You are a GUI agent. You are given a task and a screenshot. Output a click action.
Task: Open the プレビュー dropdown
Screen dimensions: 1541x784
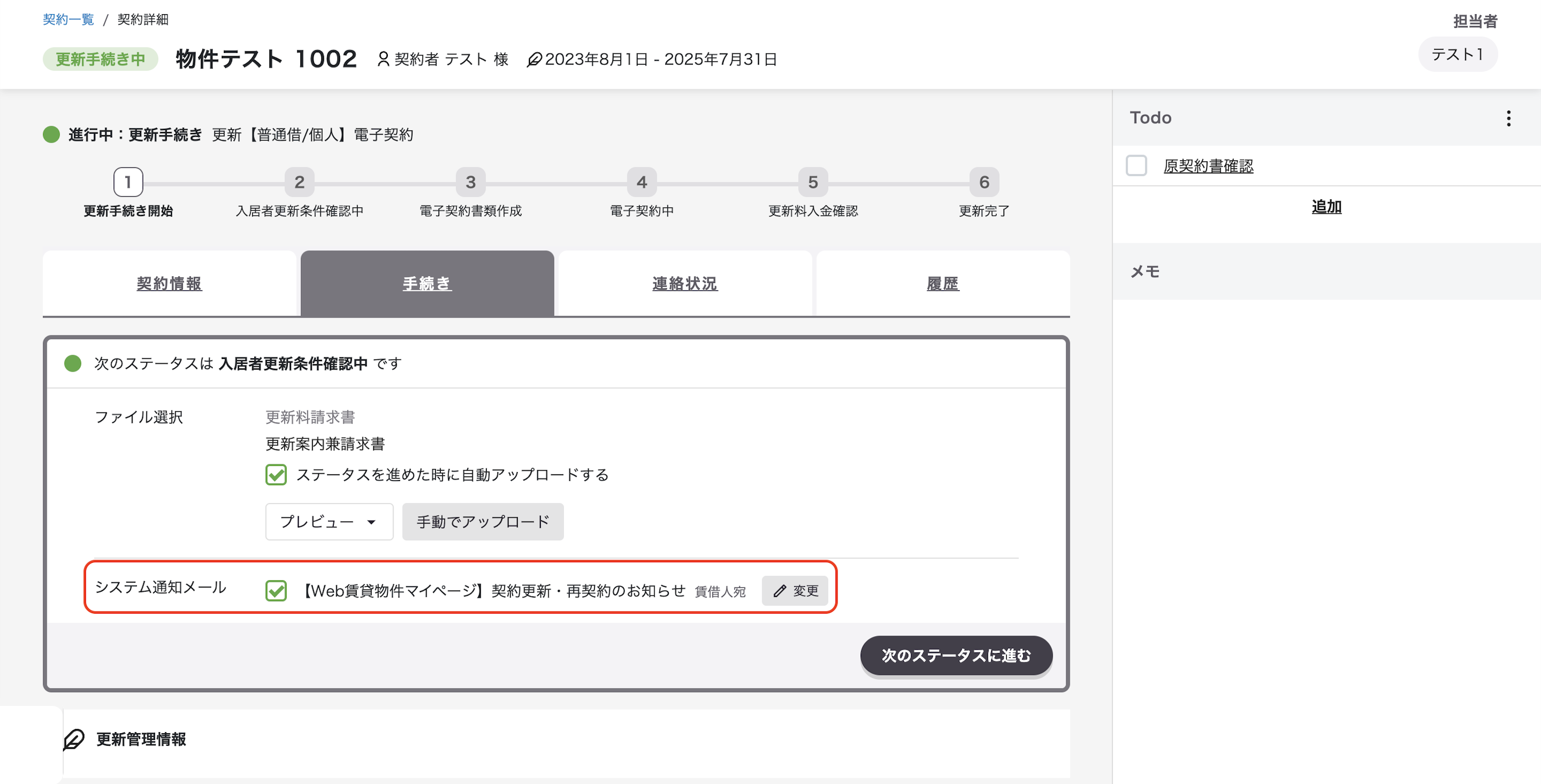329,521
